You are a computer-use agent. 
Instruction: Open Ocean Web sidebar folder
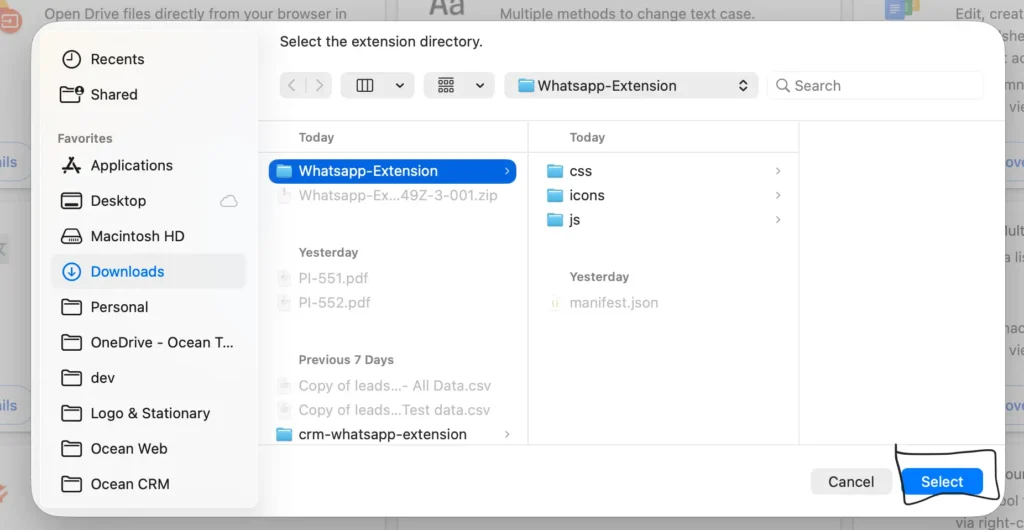149,448
